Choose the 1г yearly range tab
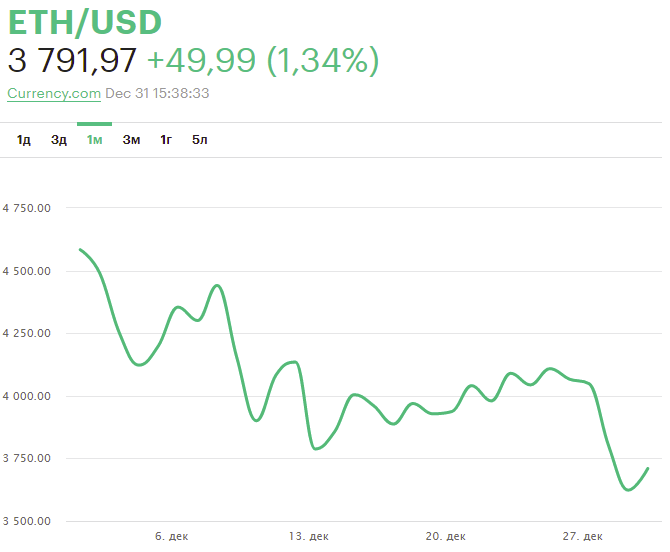Viewport: 670px width, 552px height. (166, 139)
